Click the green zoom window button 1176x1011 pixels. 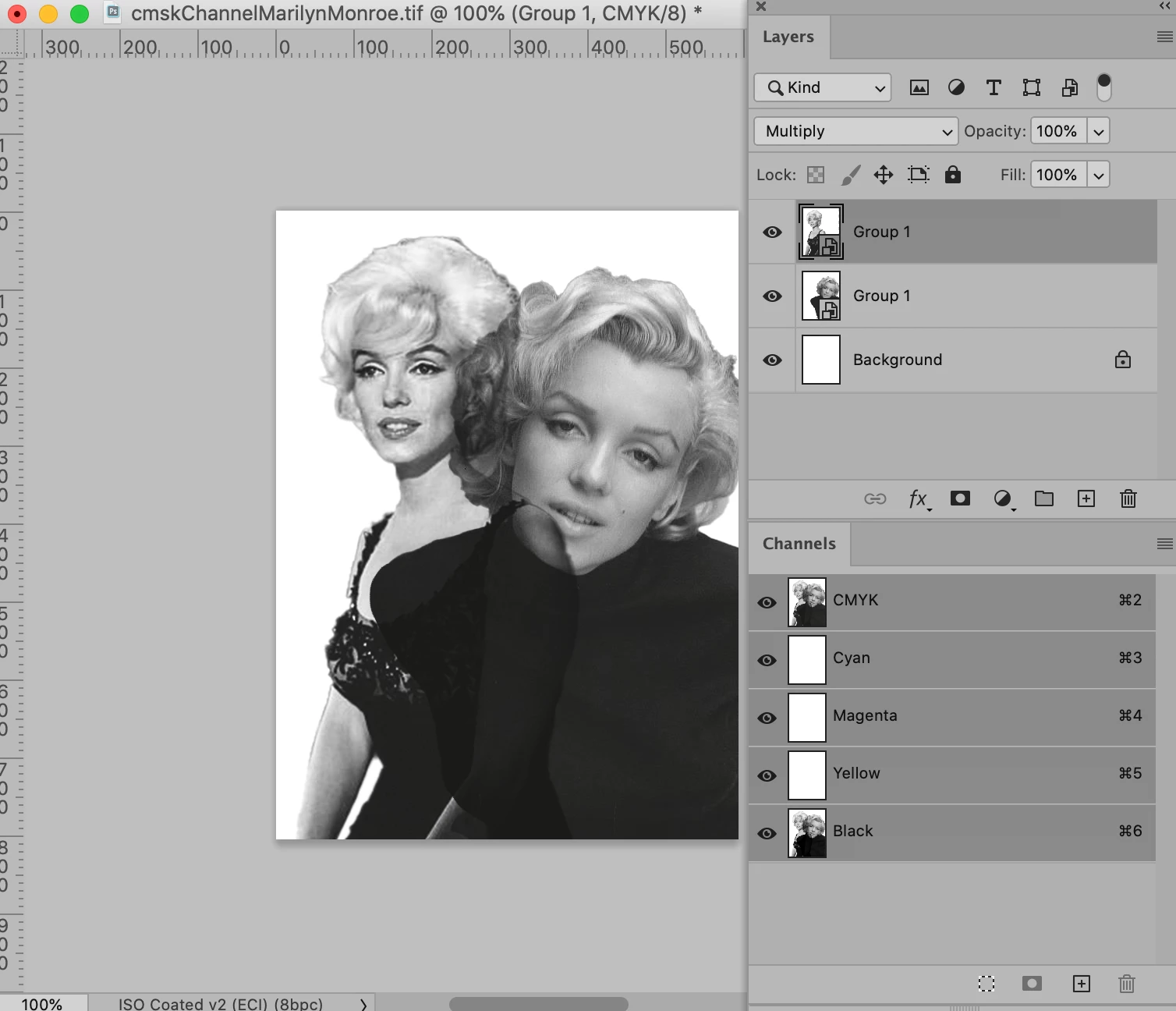80,14
